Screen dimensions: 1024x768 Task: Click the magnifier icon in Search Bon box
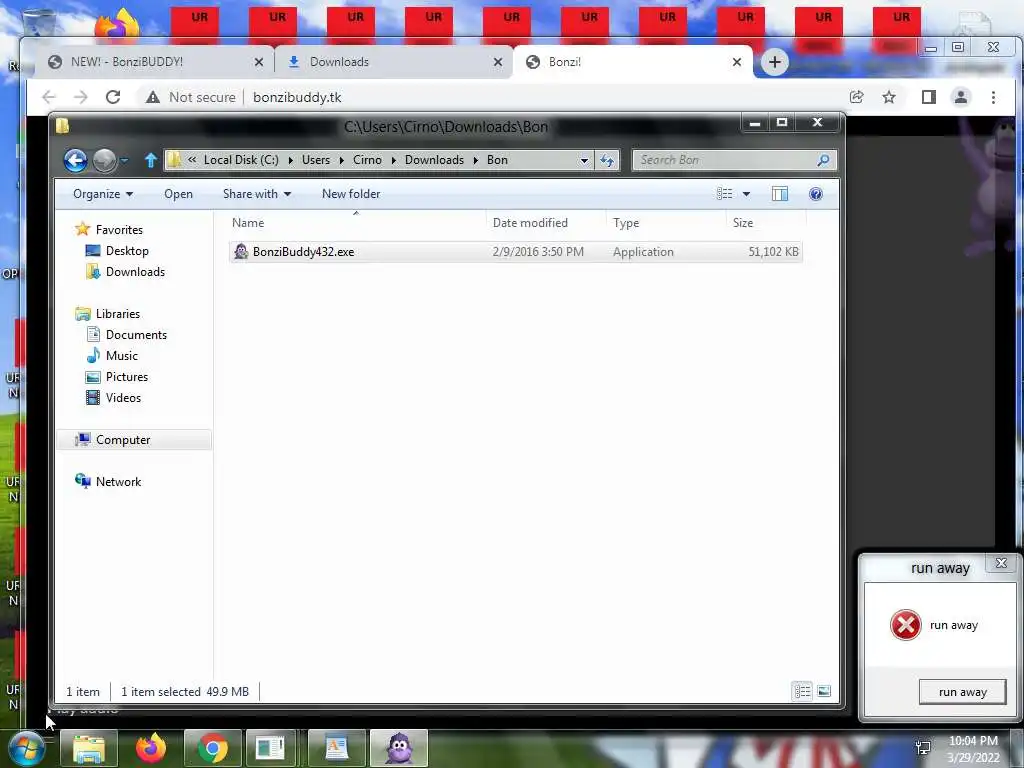823,160
